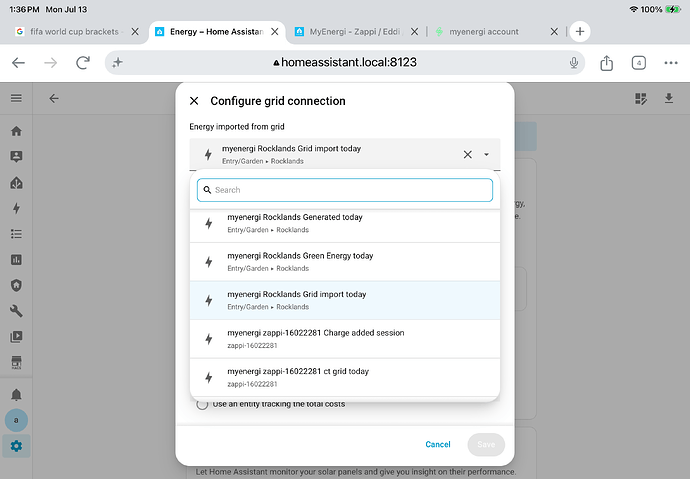Open Developer tools wrench icon
690x479 pixels.
16,311
